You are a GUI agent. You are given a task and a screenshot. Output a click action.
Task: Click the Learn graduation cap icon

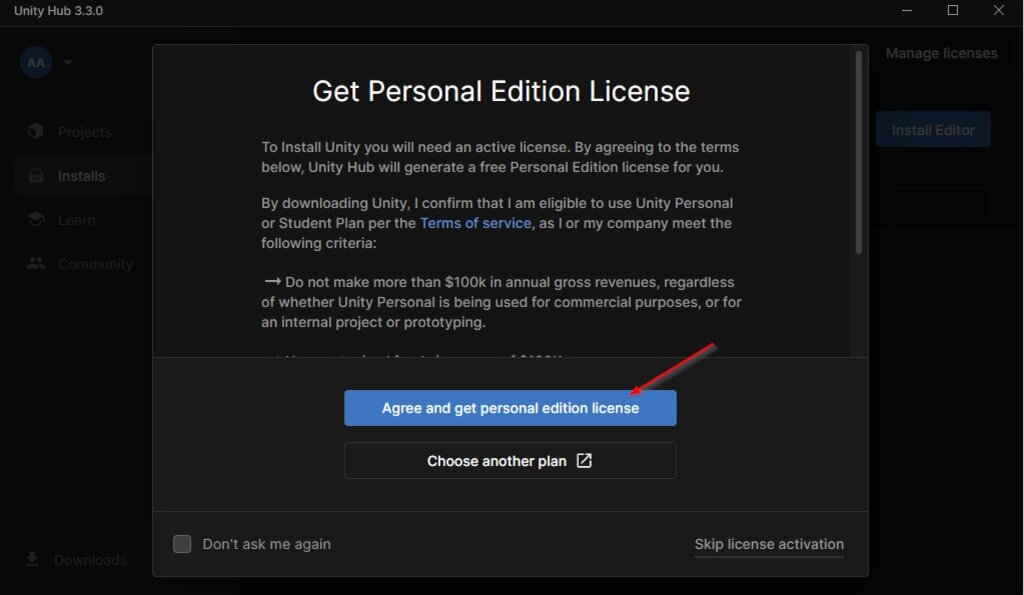click(36, 219)
